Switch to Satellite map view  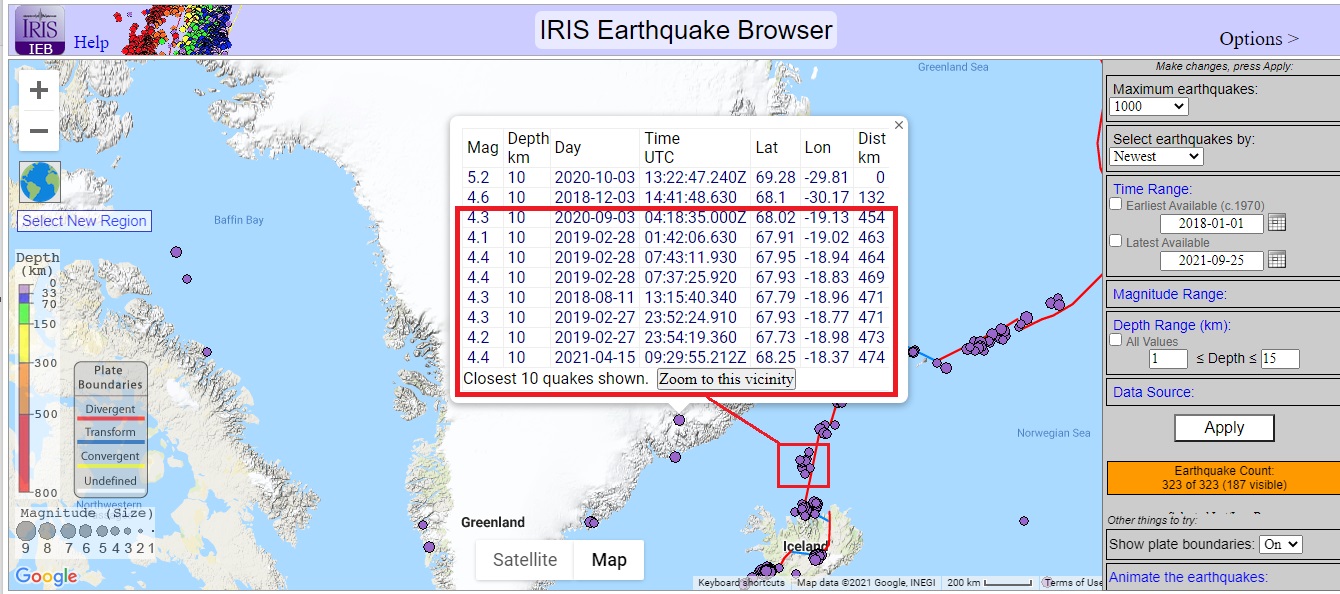[524, 560]
